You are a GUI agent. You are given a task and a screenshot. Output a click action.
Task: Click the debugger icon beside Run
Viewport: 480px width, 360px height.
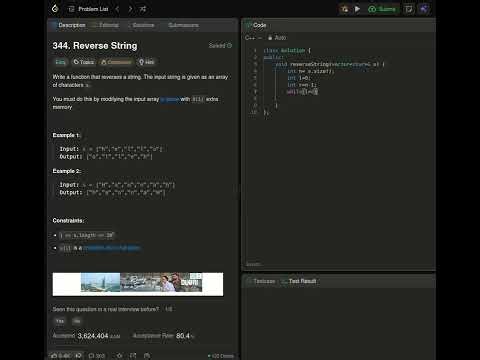[345, 9]
